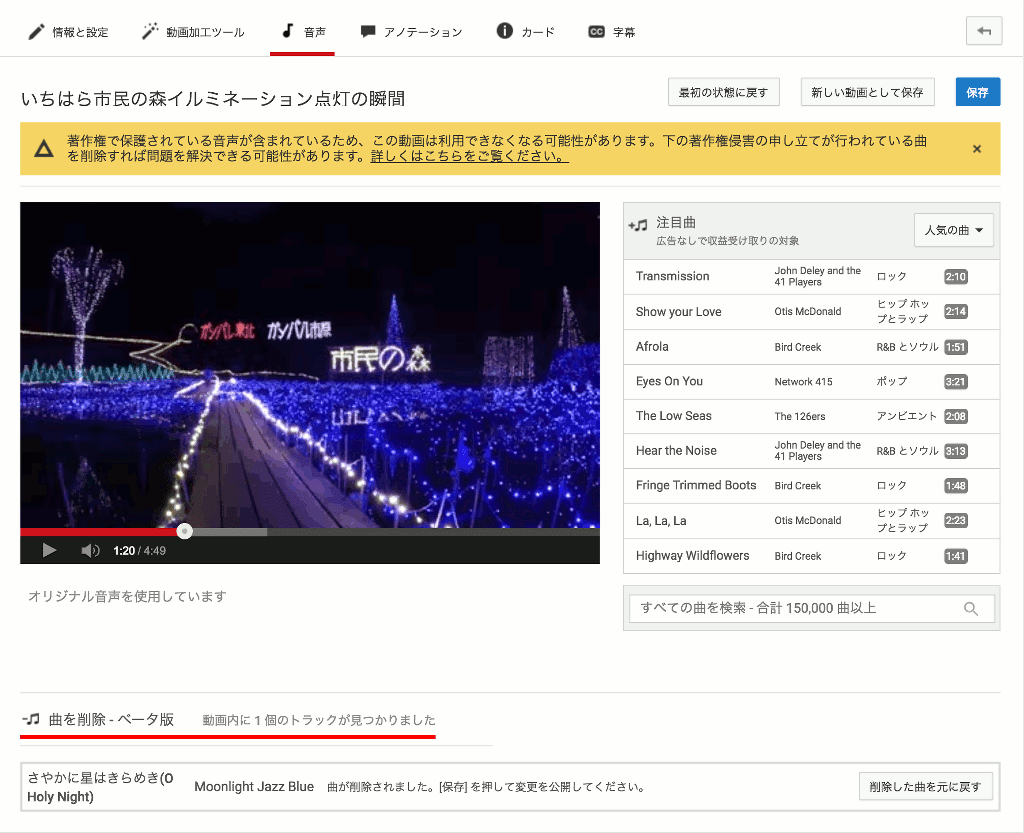Image resolution: width=1024 pixels, height=833 pixels.
Task: Click the warning triangle icon in banner
Action: point(44,149)
